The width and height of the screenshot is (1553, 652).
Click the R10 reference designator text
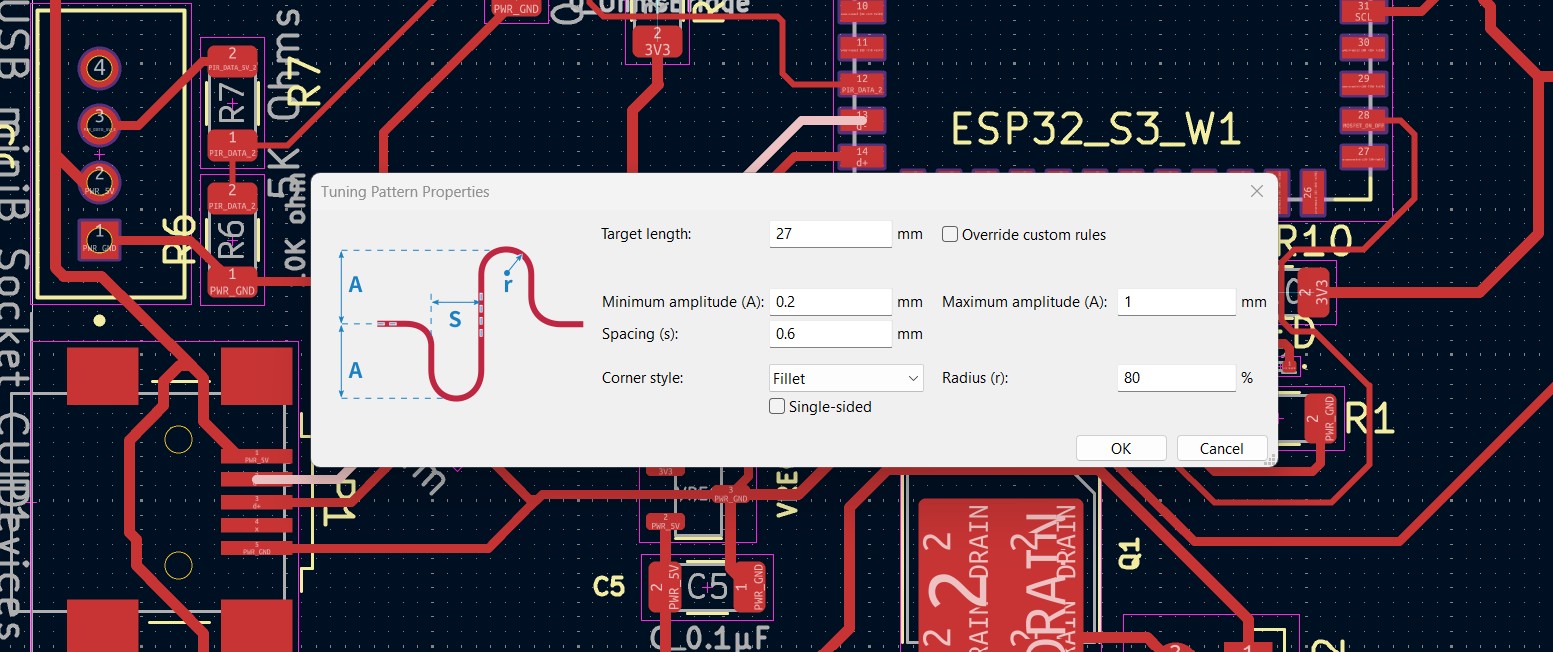tap(1316, 240)
